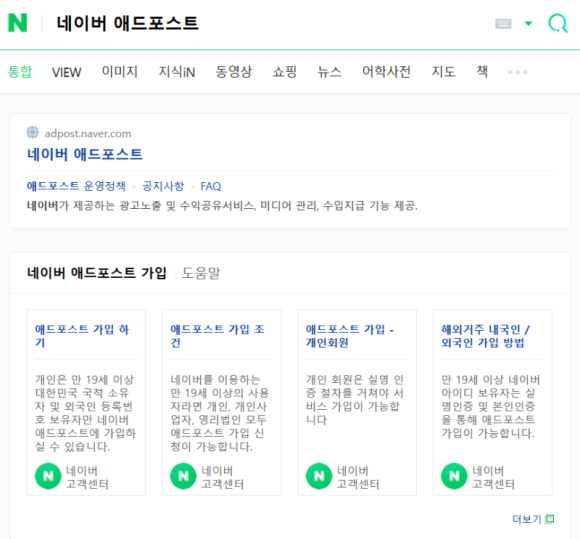Expand the search autocomplete dropdown arrow
Screen dimensions: 580x539
[528, 24]
